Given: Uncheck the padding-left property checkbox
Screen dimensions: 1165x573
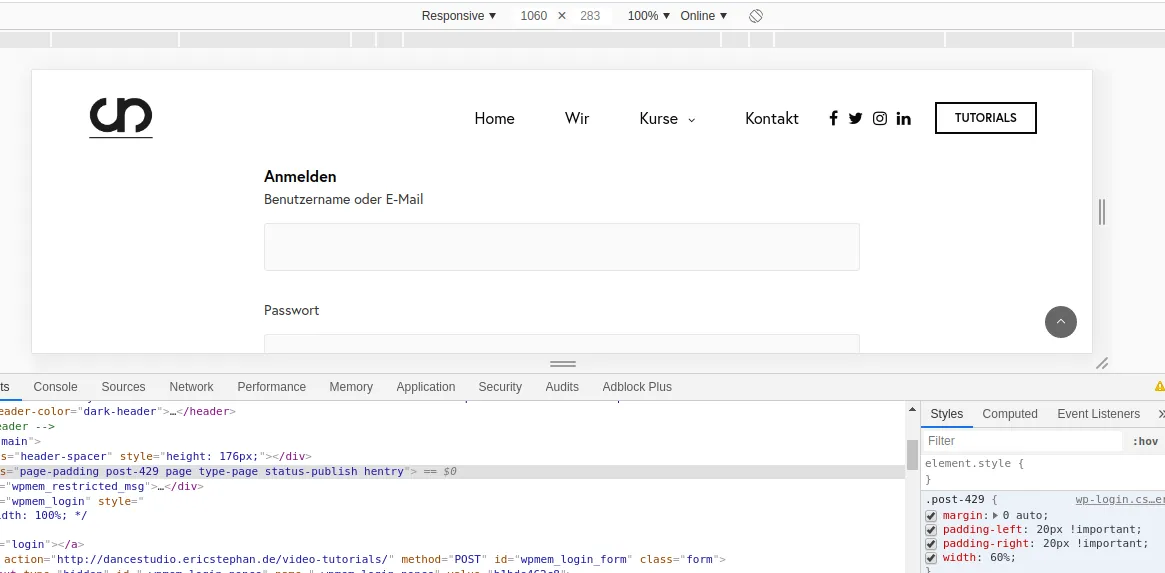Looking at the screenshot, I should tap(931, 530).
